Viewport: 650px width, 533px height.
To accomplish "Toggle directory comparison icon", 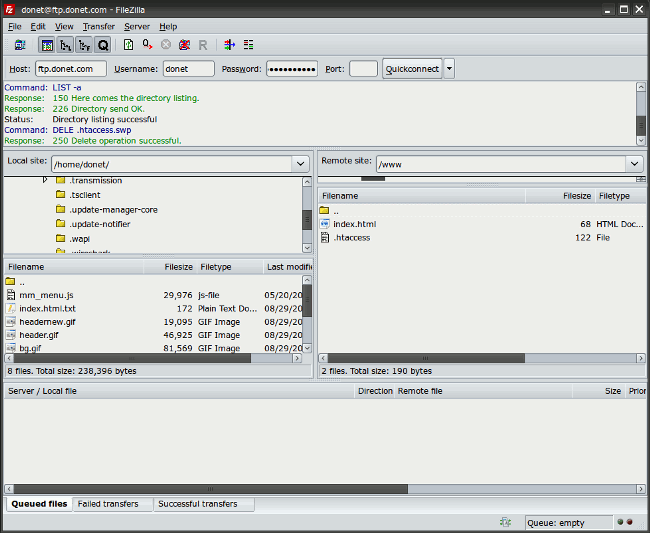I will tap(248, 45).
